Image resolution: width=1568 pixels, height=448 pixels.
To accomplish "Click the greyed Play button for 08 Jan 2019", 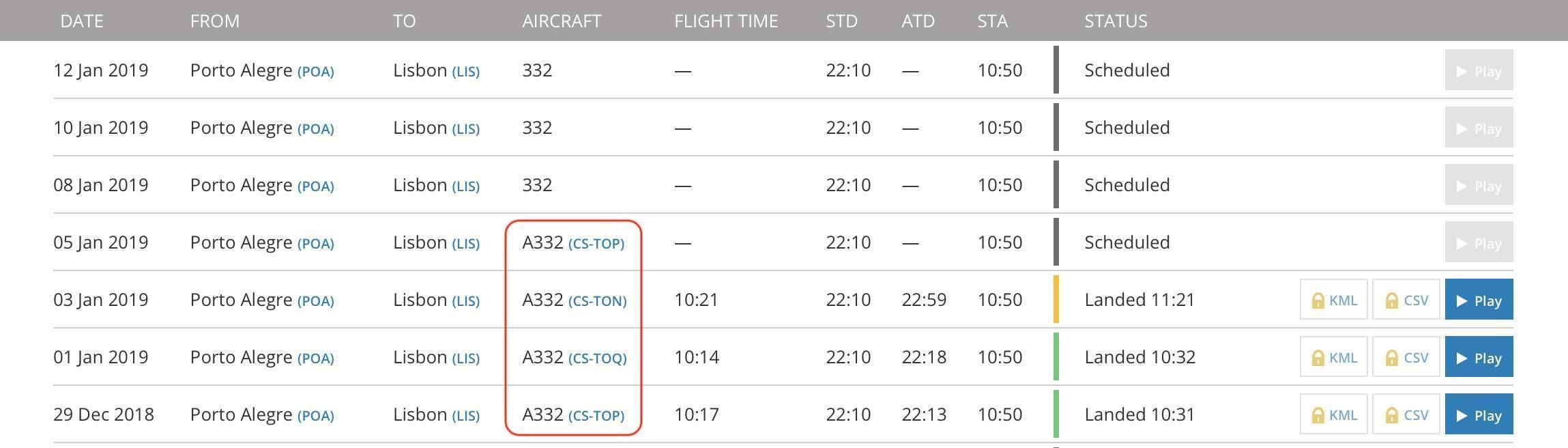I will (1479, 184).
